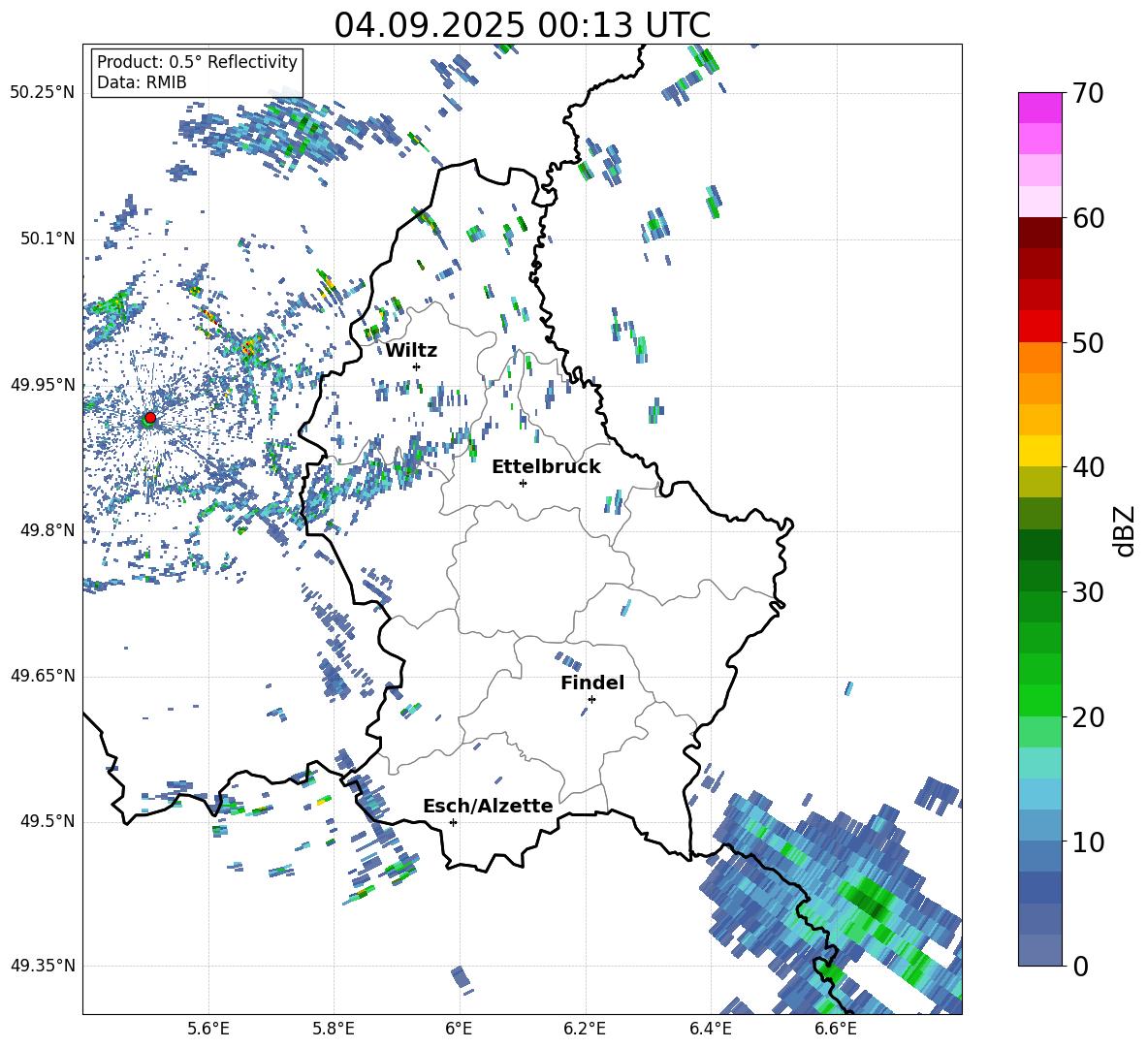Screen dimensions: 1148x1048
Task: Click the bright red colorbar swatch near 50
Action: (1039, 327)
